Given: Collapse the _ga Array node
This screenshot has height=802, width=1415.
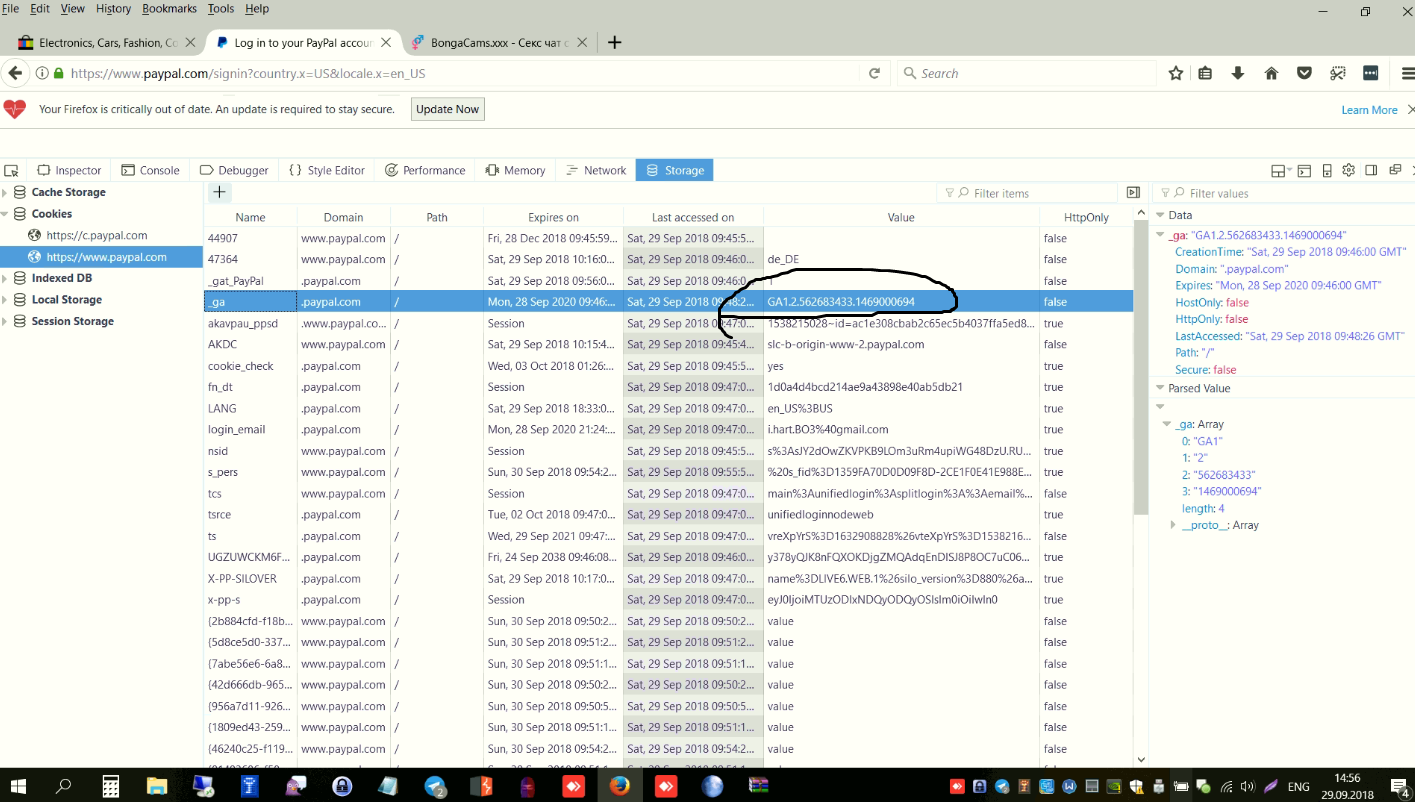Looking at the screenshot, I should pyautogui.click(x=1166, y=424).
